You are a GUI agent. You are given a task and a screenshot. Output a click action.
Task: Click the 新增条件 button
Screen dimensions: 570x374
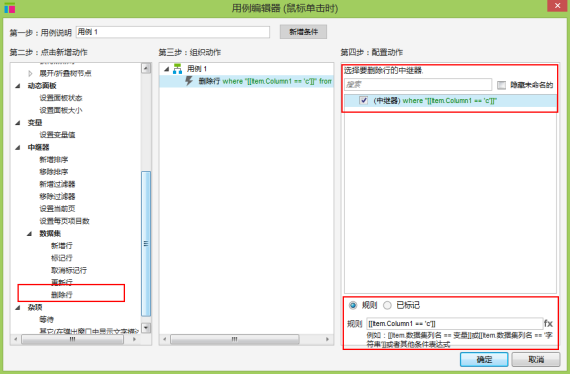pyautogui.click(x=303, y=32)
